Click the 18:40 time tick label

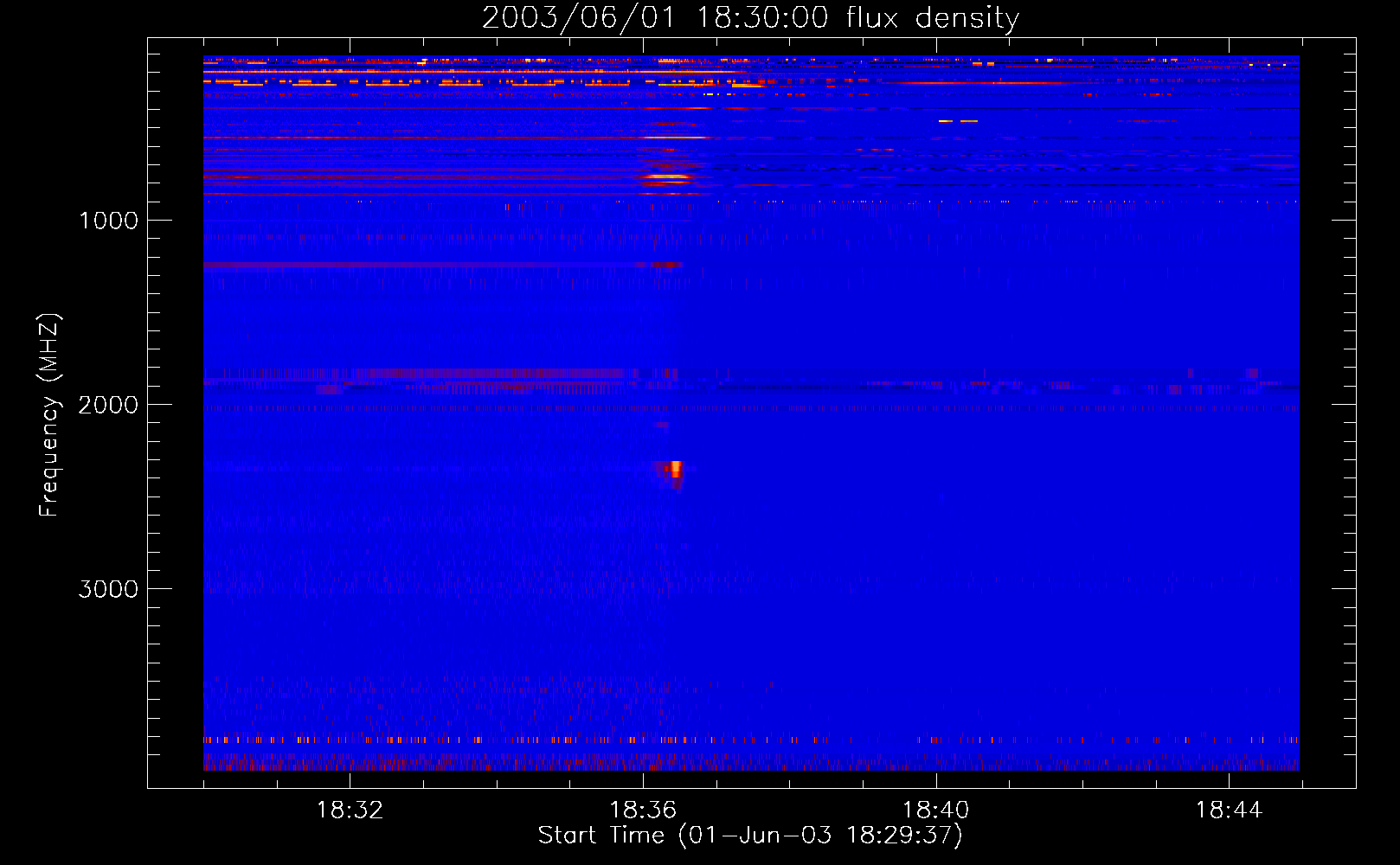click(935, 811)
